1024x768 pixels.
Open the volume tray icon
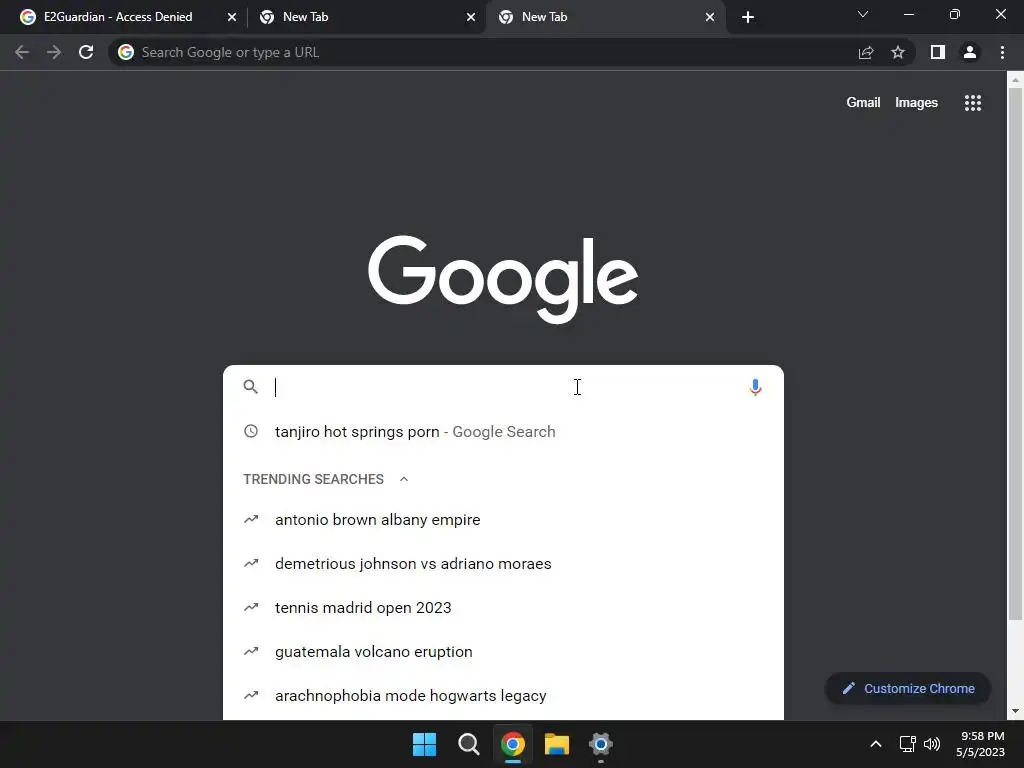coord(932,744)
